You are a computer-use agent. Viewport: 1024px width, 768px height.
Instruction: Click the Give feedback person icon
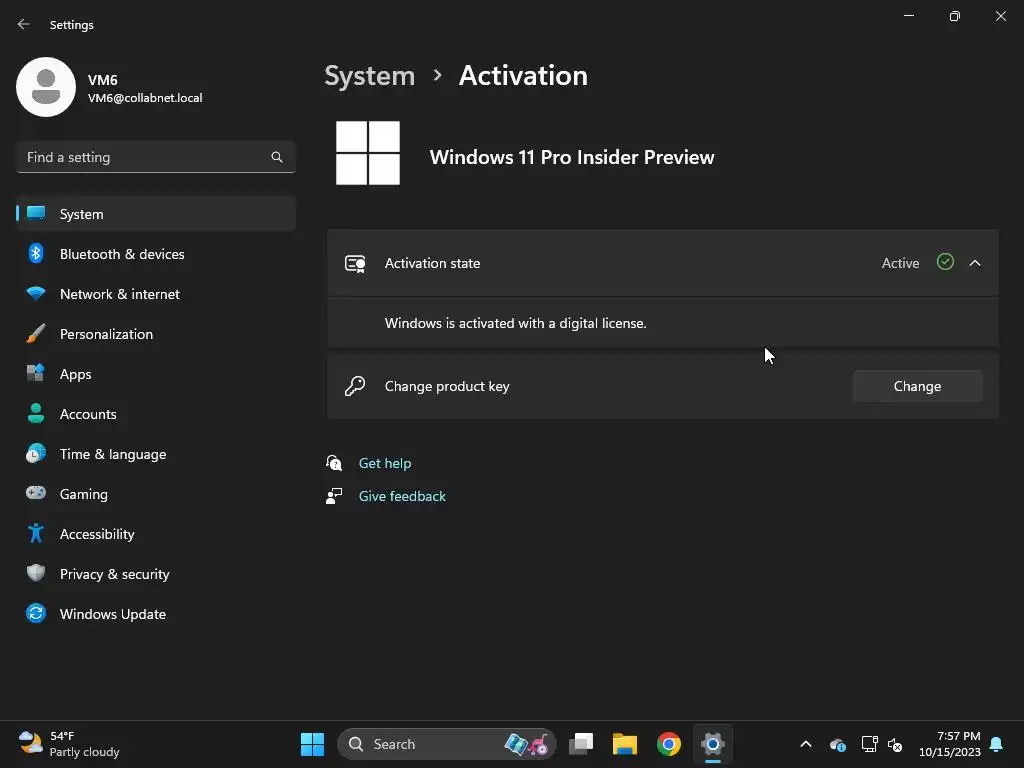click(334, 496)
